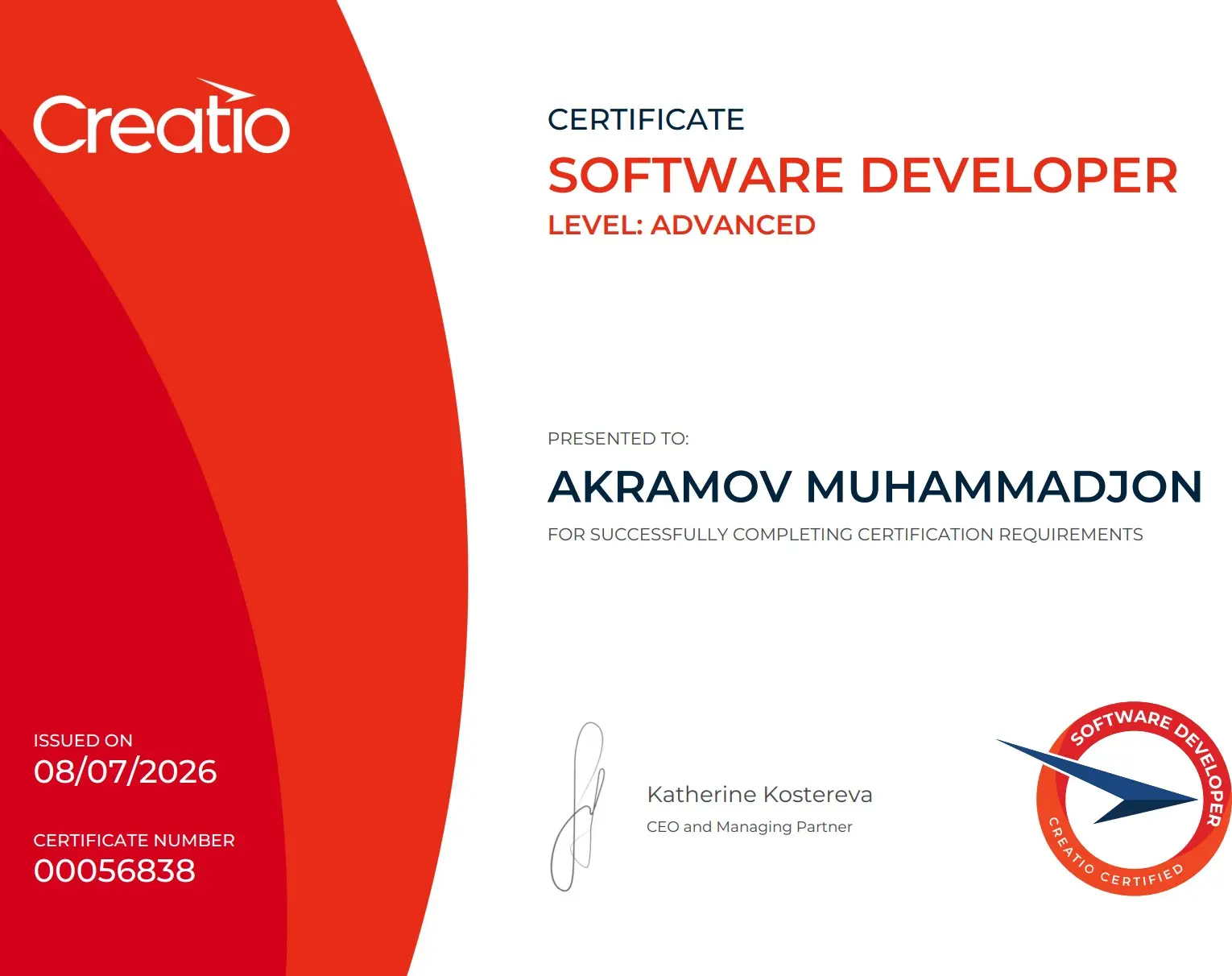Click the certificate number "00056838"
The height and width of the screenshot is (976, 1232).
click(114, 871)
